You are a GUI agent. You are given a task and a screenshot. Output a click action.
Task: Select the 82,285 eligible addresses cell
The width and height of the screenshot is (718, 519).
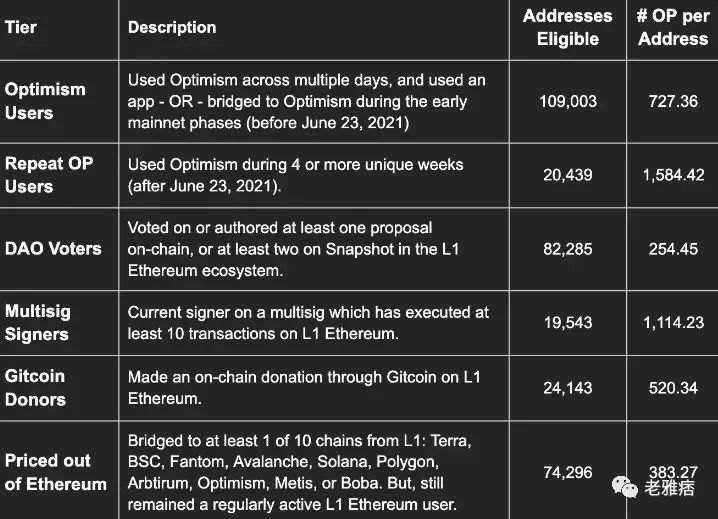click(x=567, y=248)
